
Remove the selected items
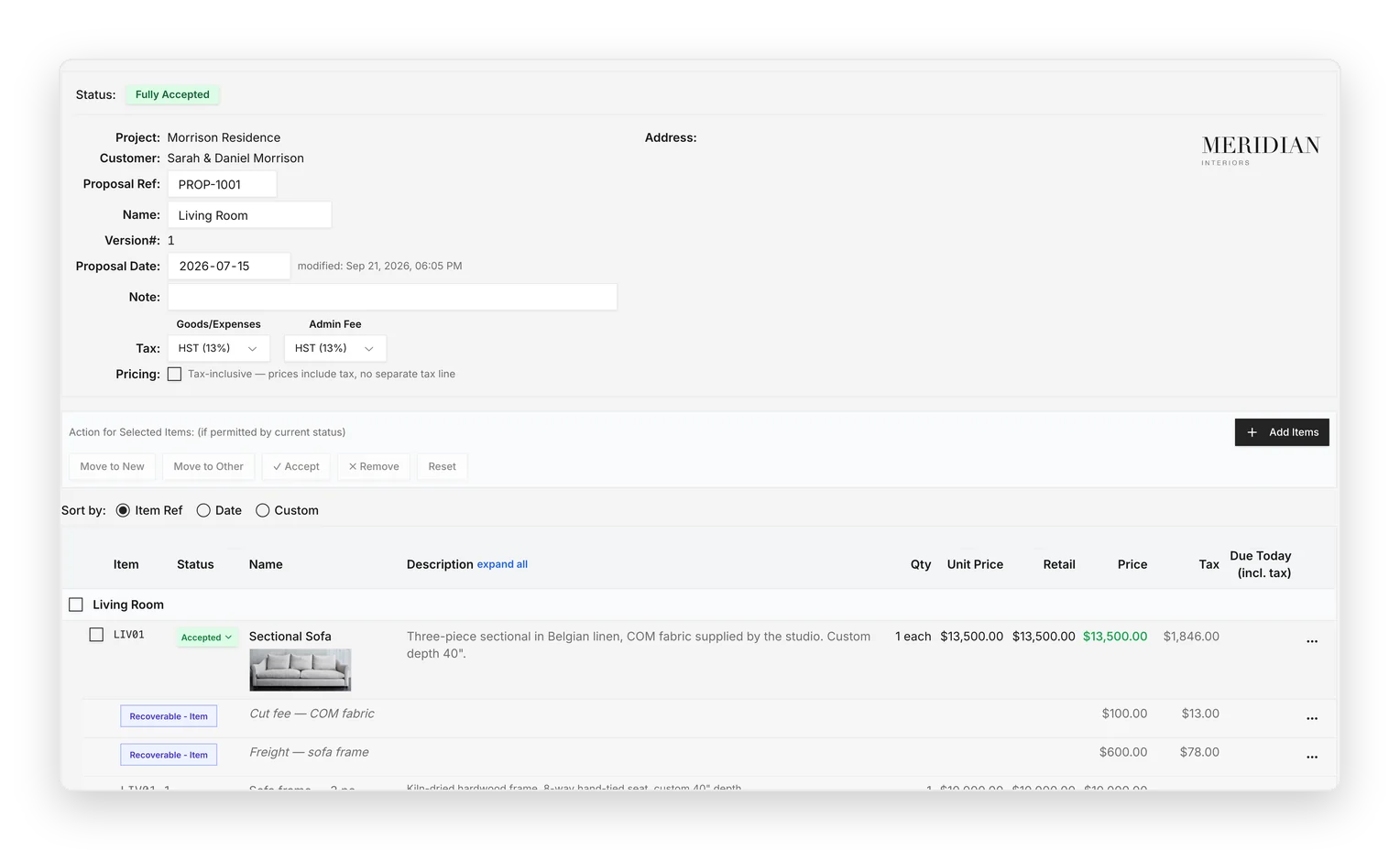pyautogui.click(x=374, y=466)
